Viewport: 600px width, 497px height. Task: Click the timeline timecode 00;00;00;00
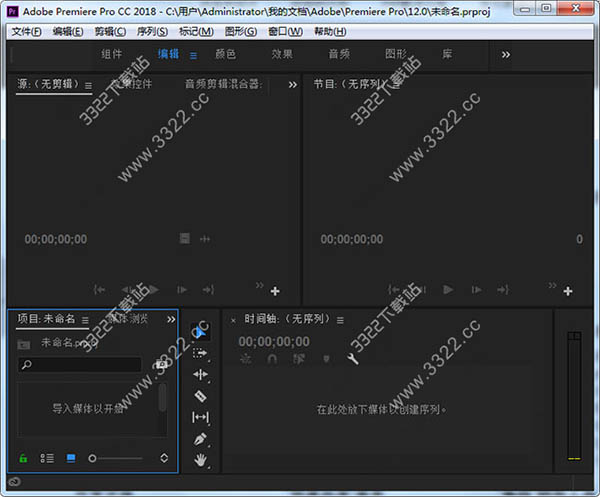coord(274,341)
